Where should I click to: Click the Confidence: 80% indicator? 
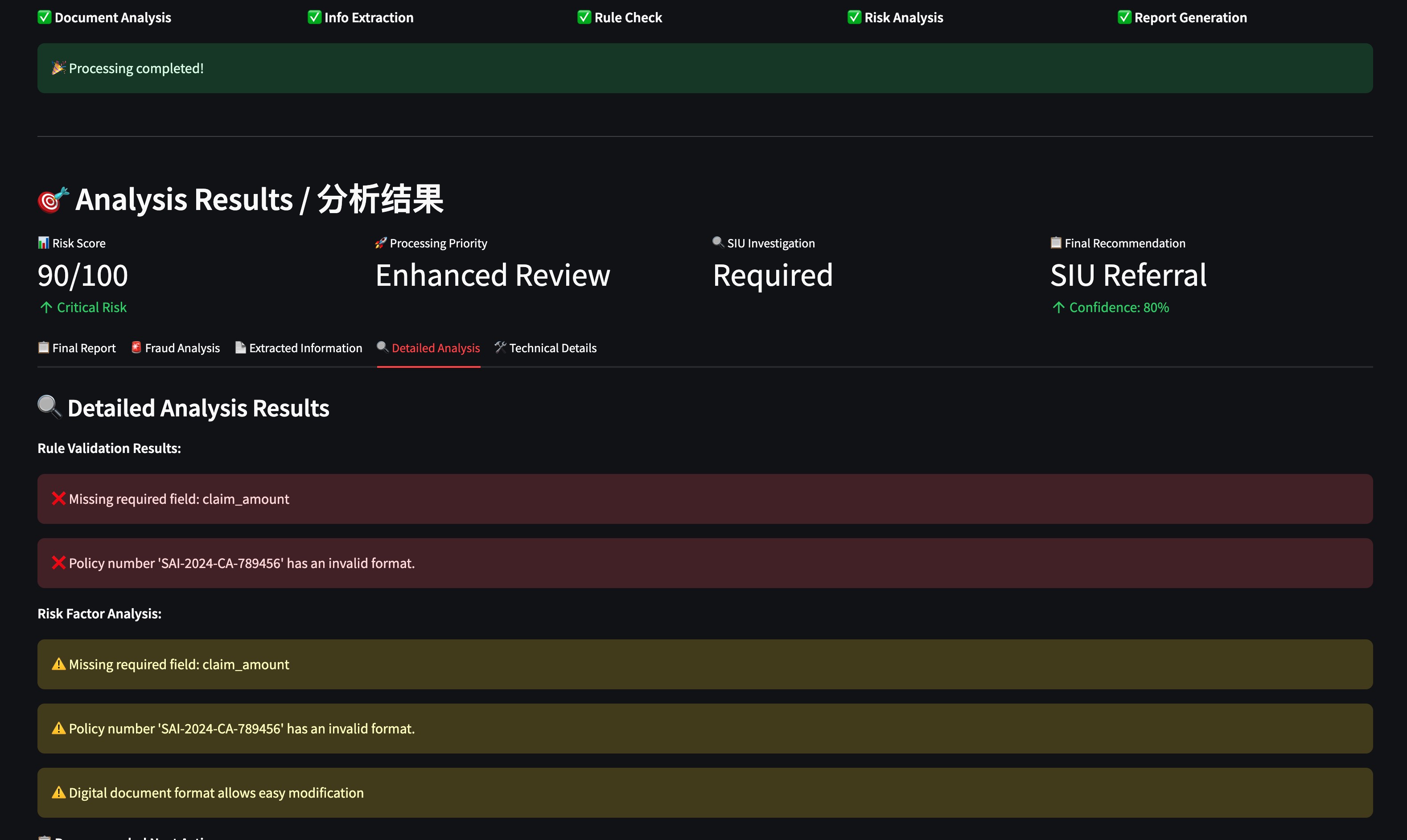(x=1111, y=307)
